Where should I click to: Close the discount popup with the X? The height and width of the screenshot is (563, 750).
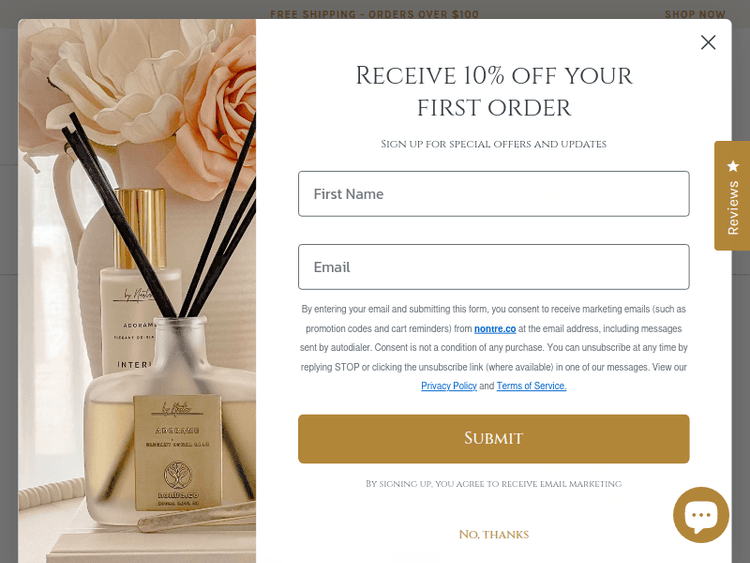708,43
